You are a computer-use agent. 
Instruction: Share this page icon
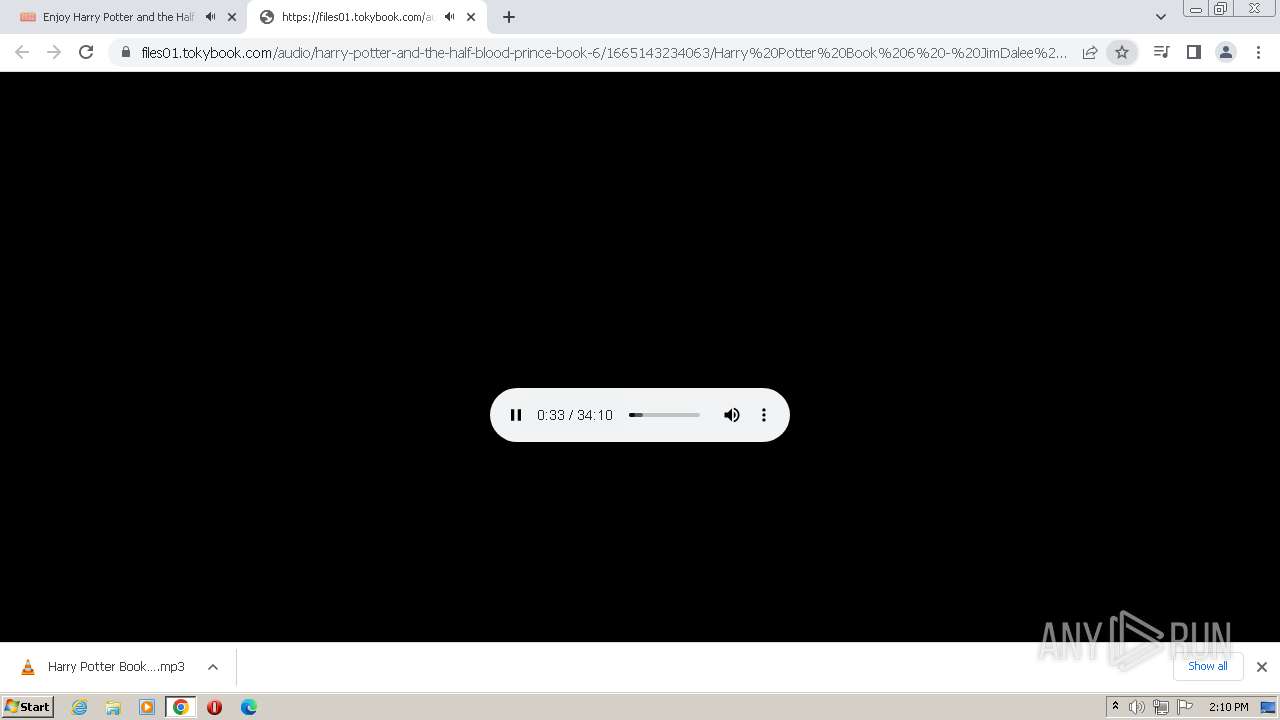1090,53
